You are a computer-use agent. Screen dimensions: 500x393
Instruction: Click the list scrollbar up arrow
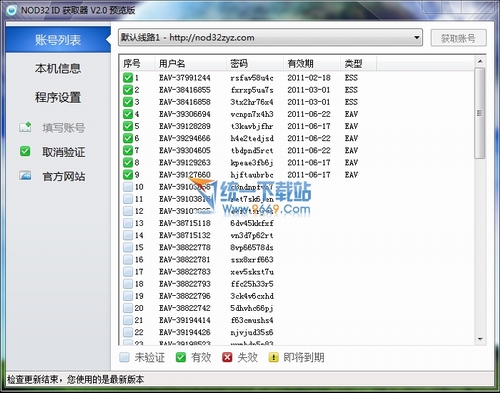[x=480, y=61]
